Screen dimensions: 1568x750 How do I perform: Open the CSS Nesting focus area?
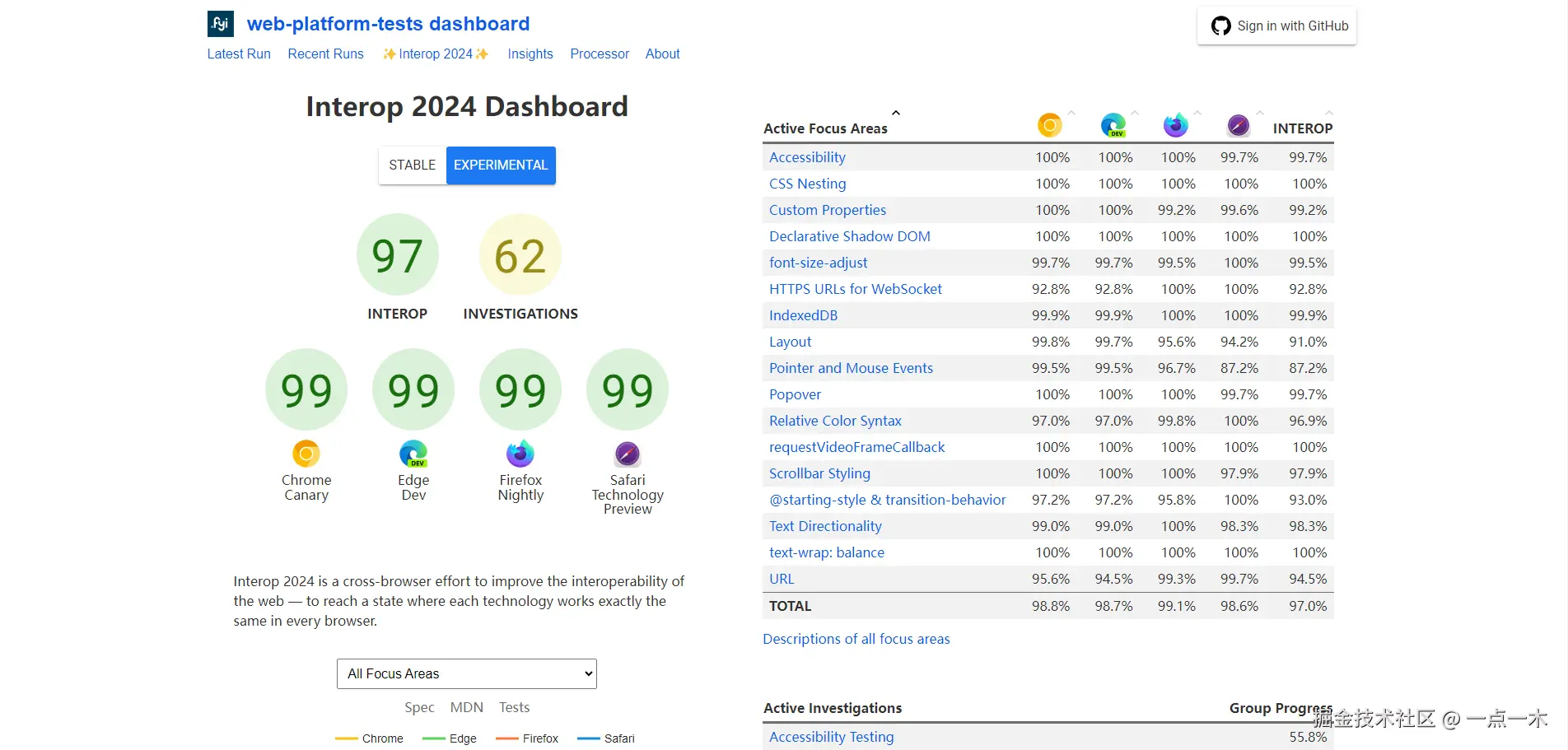[x=808, y=184]
